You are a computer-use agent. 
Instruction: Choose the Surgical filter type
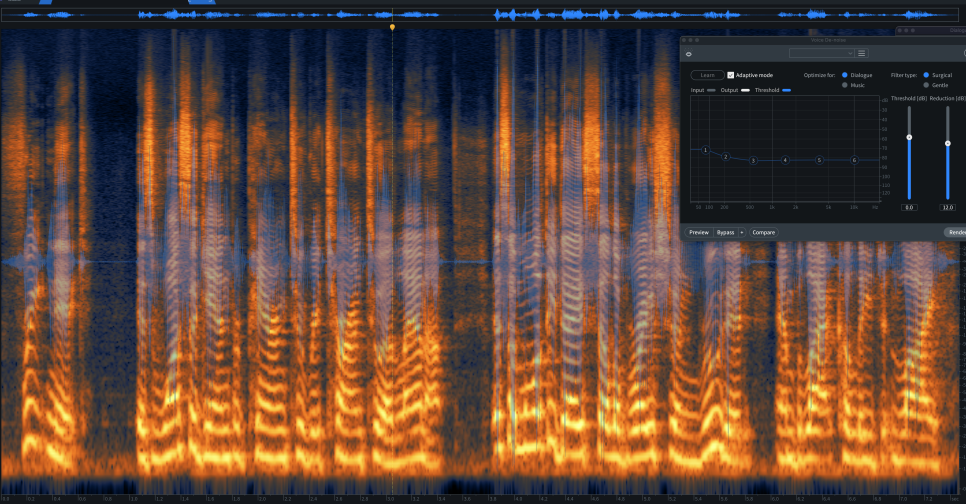[x=926, y=75]
